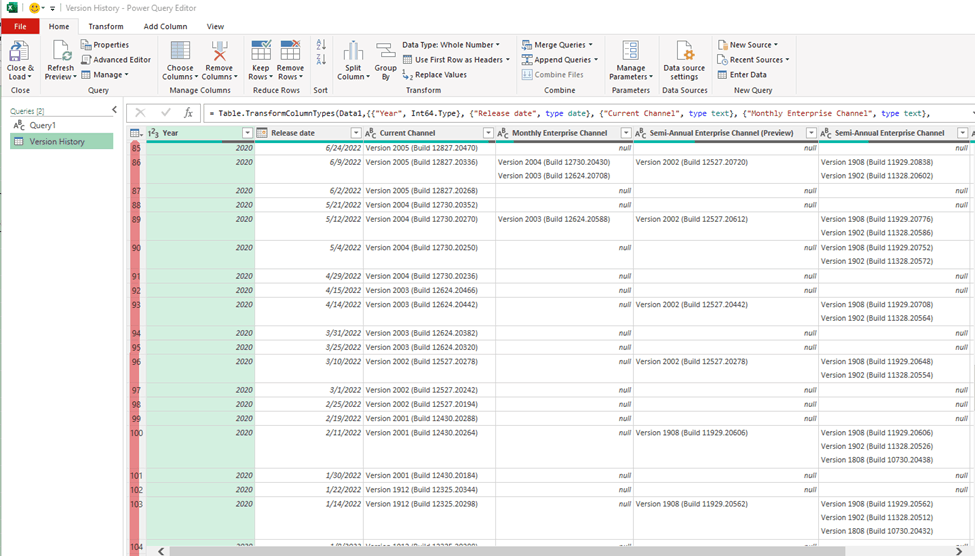
Task: Expand the Recent Sources dropdown
Action: tap(787, 60)
